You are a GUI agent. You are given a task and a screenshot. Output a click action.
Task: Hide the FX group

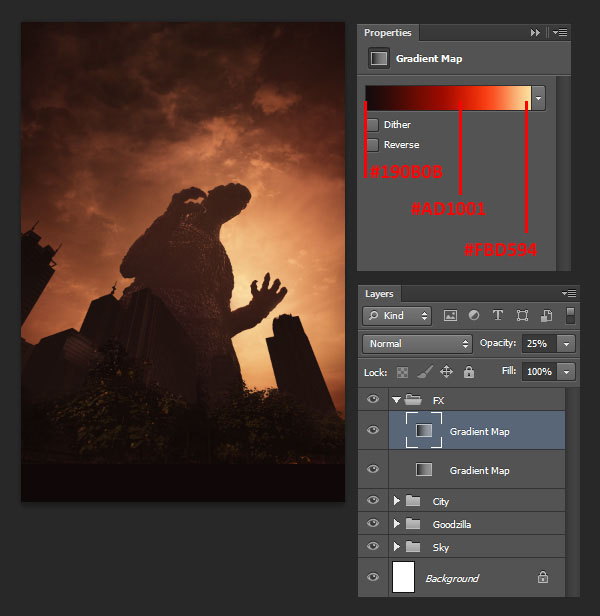[x=373, y=400]
